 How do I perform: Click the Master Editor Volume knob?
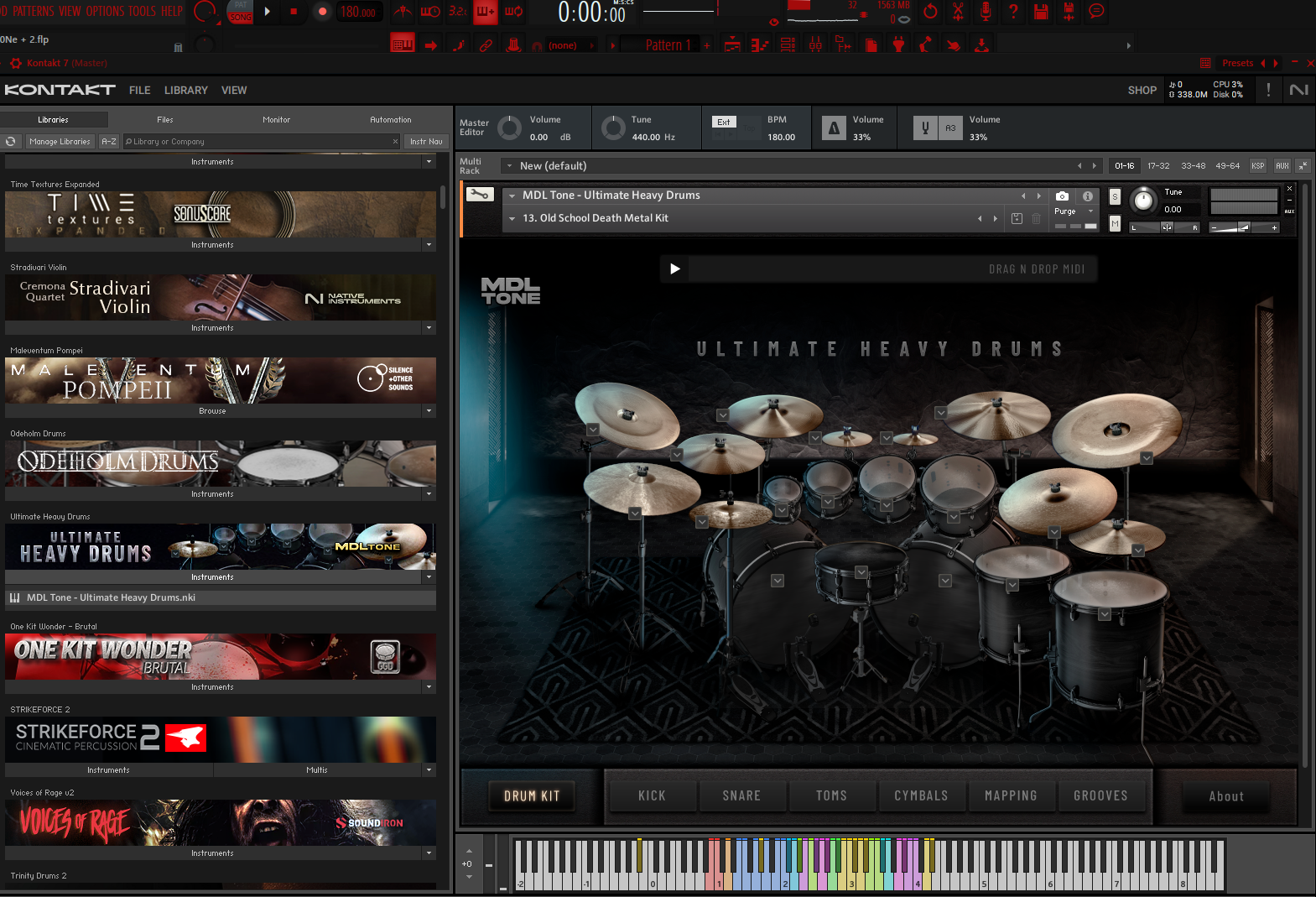509,128
